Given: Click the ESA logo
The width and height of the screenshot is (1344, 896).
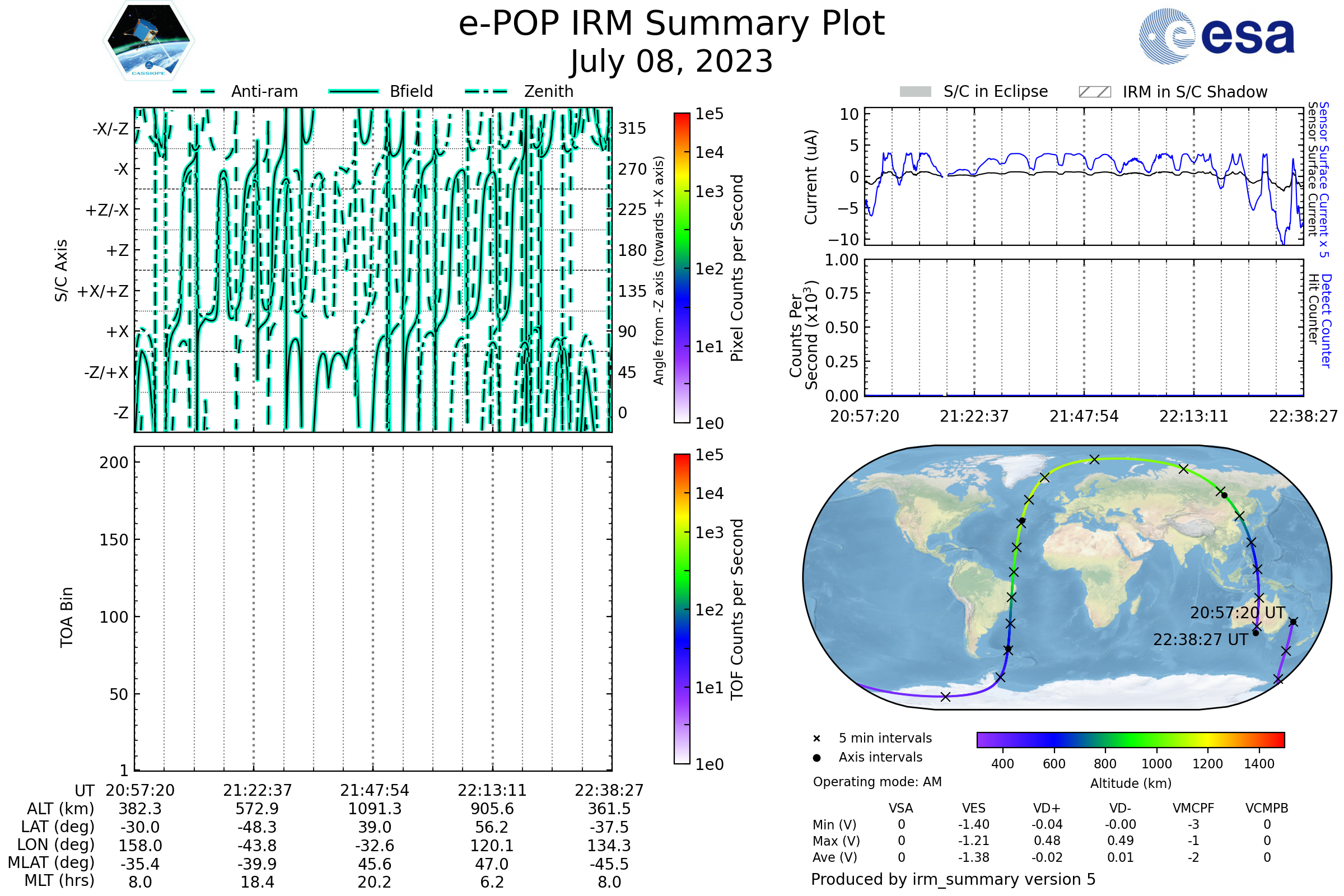Looking at the screenshot, I should pyautogui.click(x=1217, y=35).
